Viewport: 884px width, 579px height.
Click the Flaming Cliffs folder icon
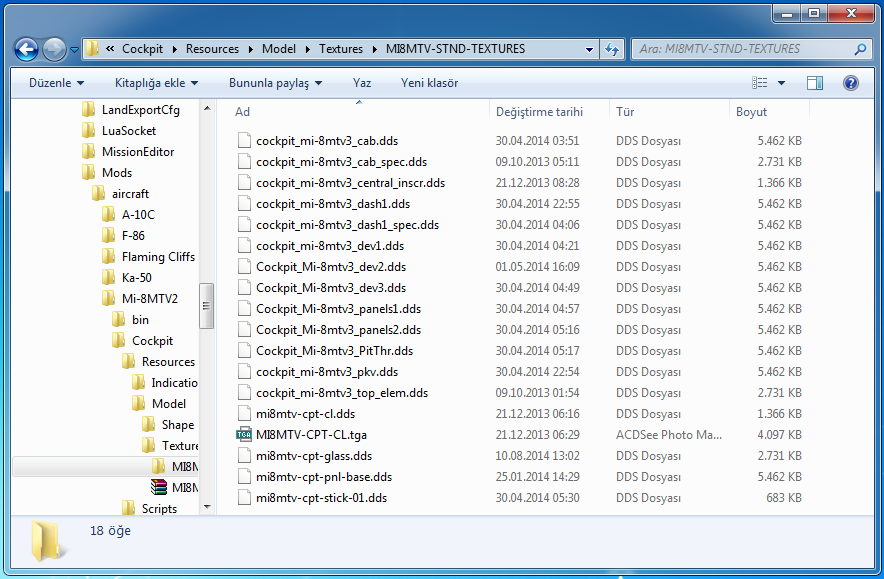[x=108, y=257]
